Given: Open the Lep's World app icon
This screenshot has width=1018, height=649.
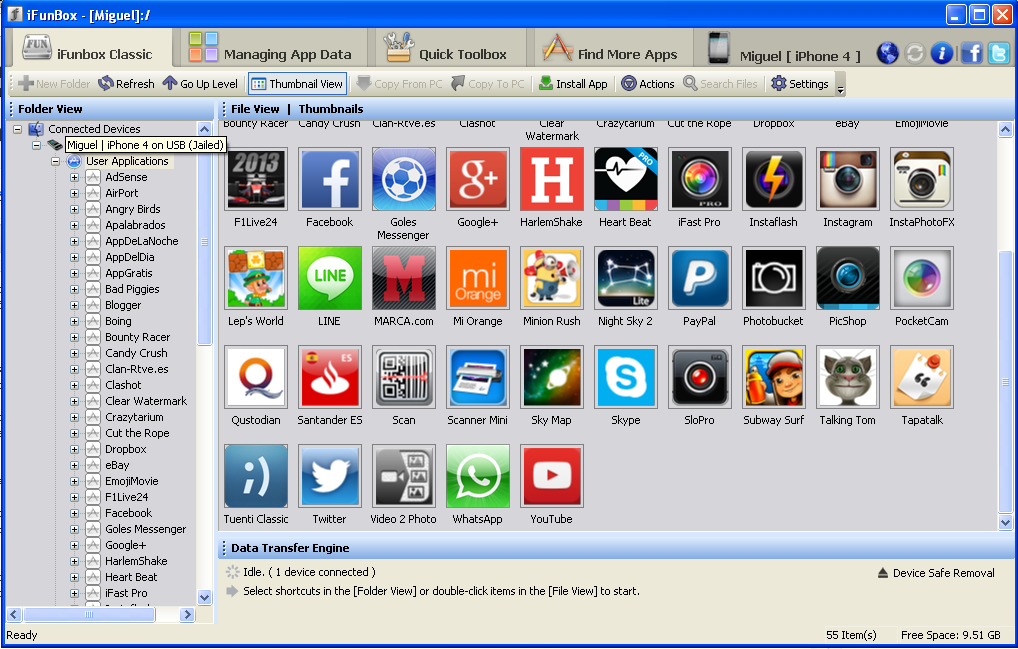Looking at the screenshot, I should click(256, 278).
